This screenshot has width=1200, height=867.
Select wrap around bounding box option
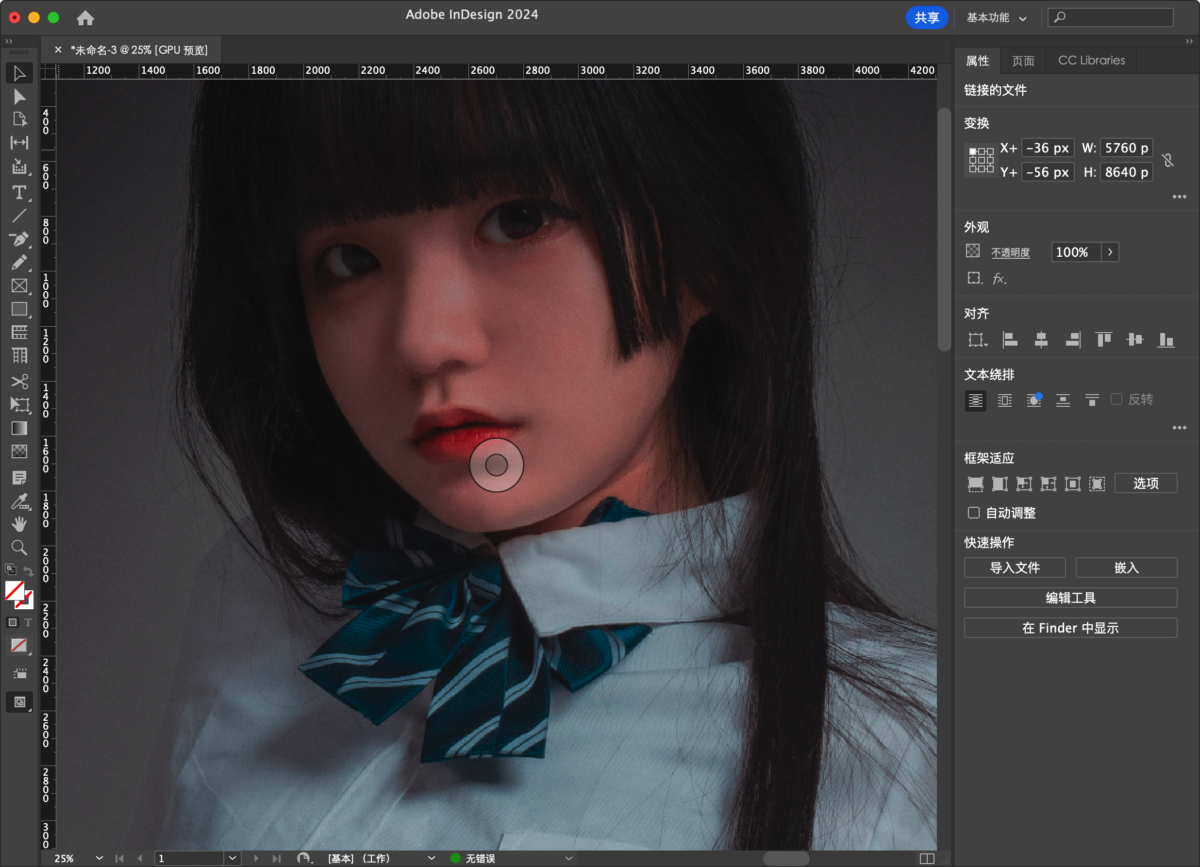(1004, 400)
